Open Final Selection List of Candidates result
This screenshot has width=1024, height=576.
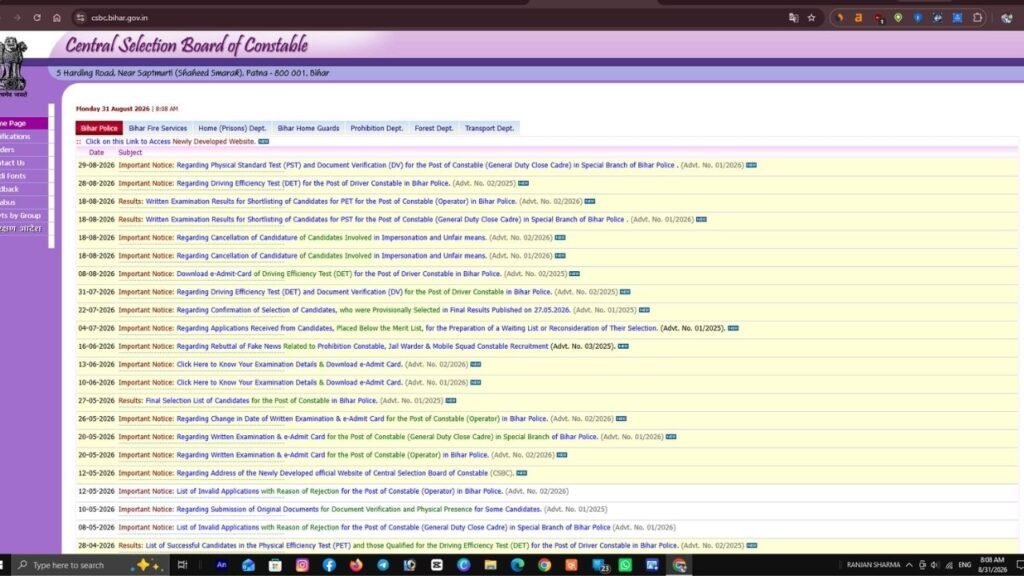pos(261,400)
